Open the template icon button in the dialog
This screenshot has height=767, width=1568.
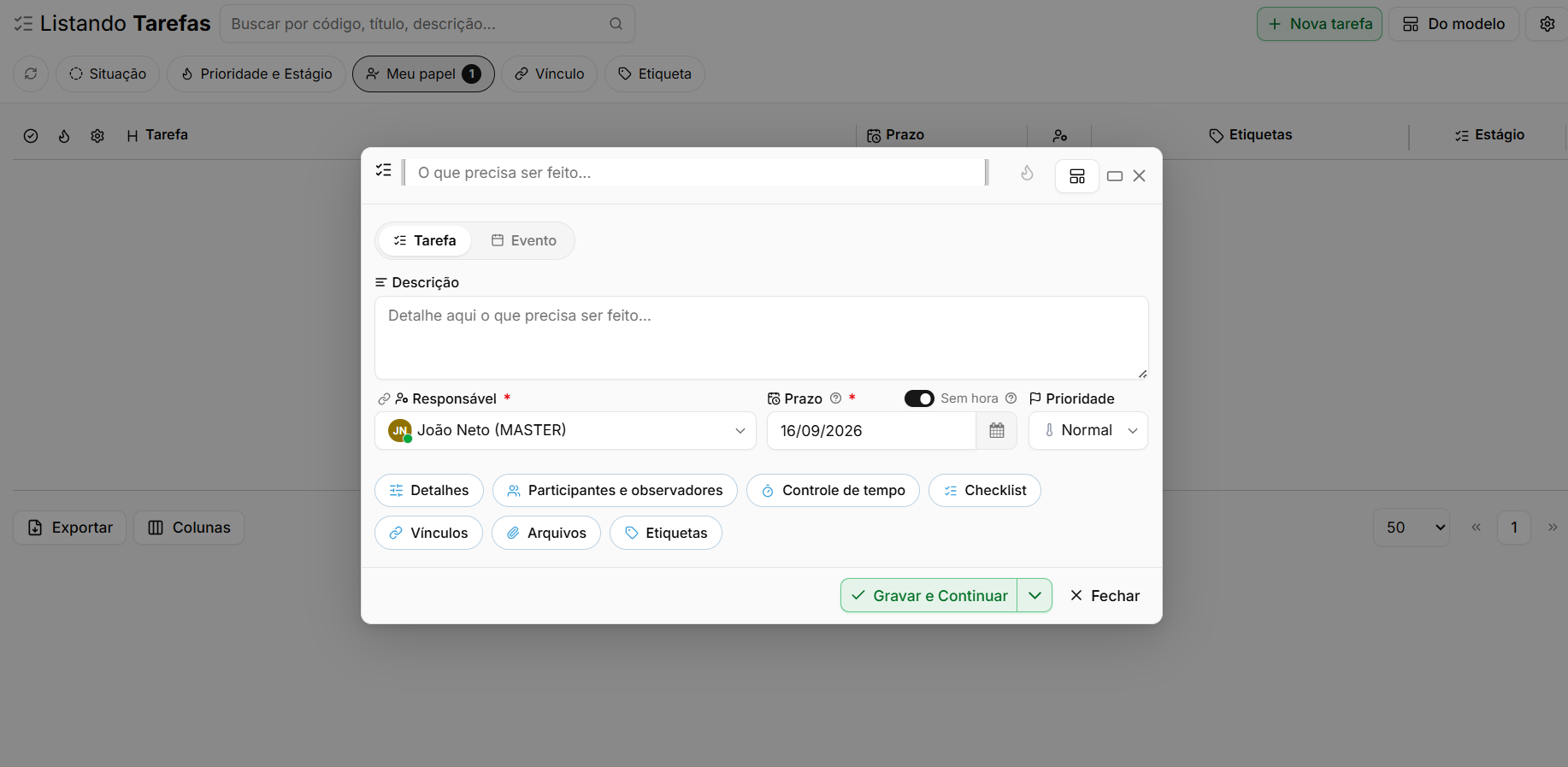1077,176
